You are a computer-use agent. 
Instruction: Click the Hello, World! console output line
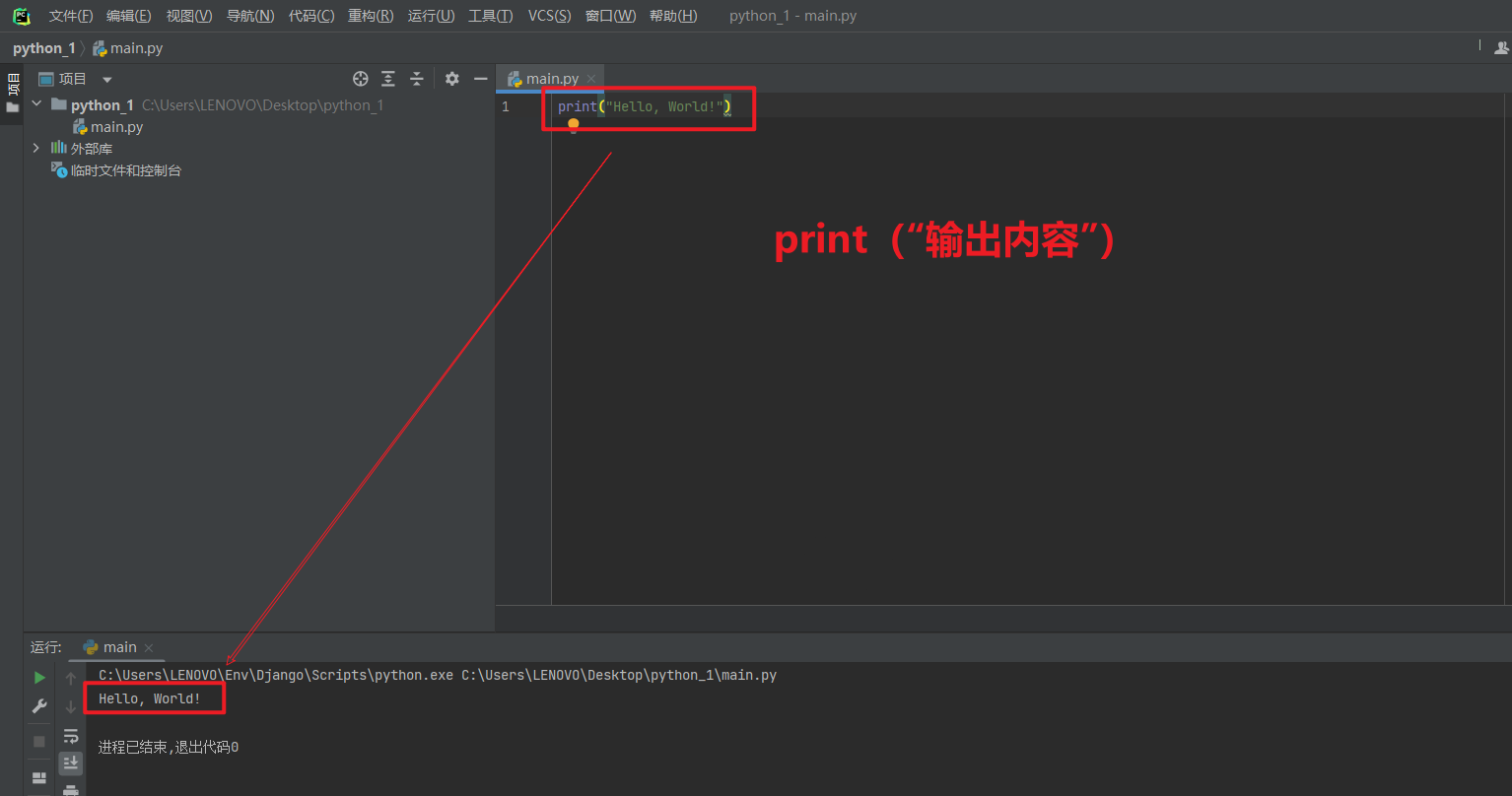pyautogui.click(x=150, y=698)
